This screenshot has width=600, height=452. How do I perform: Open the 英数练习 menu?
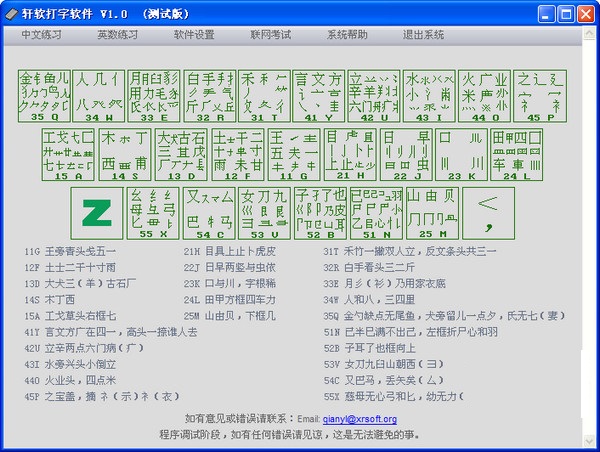tap(117, 35)
